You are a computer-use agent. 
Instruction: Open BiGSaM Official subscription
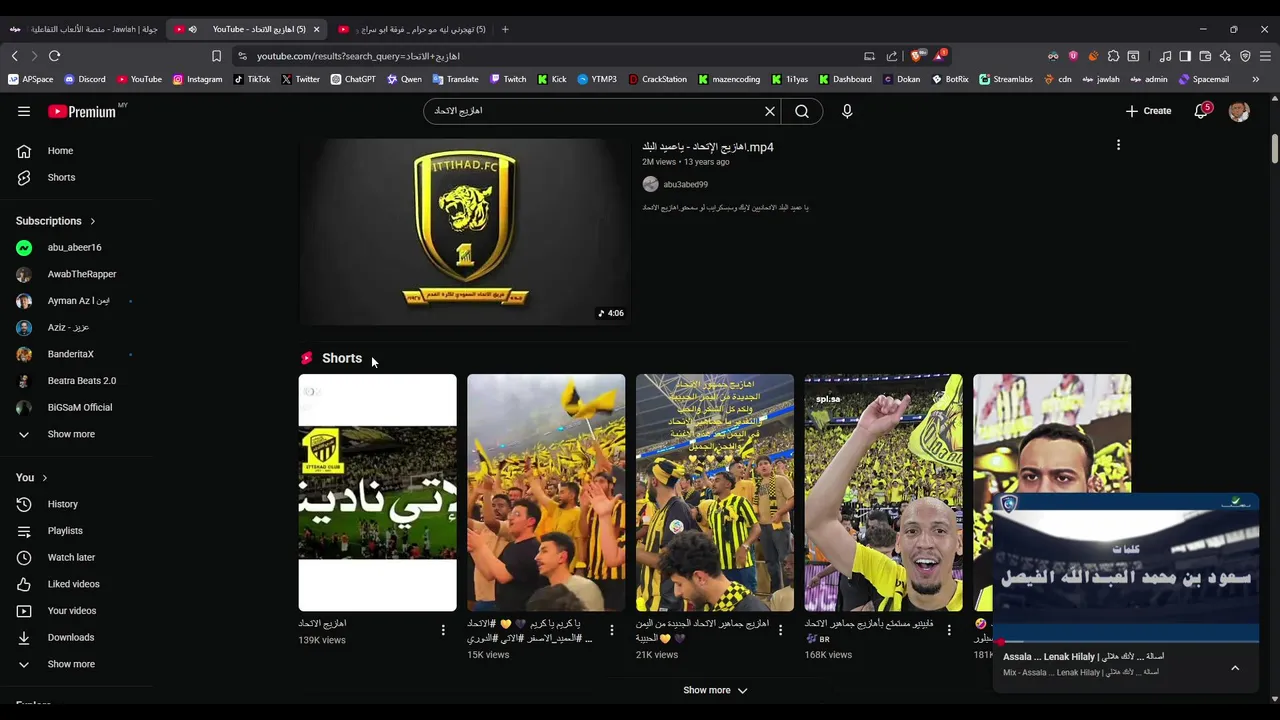click(79, 407)
